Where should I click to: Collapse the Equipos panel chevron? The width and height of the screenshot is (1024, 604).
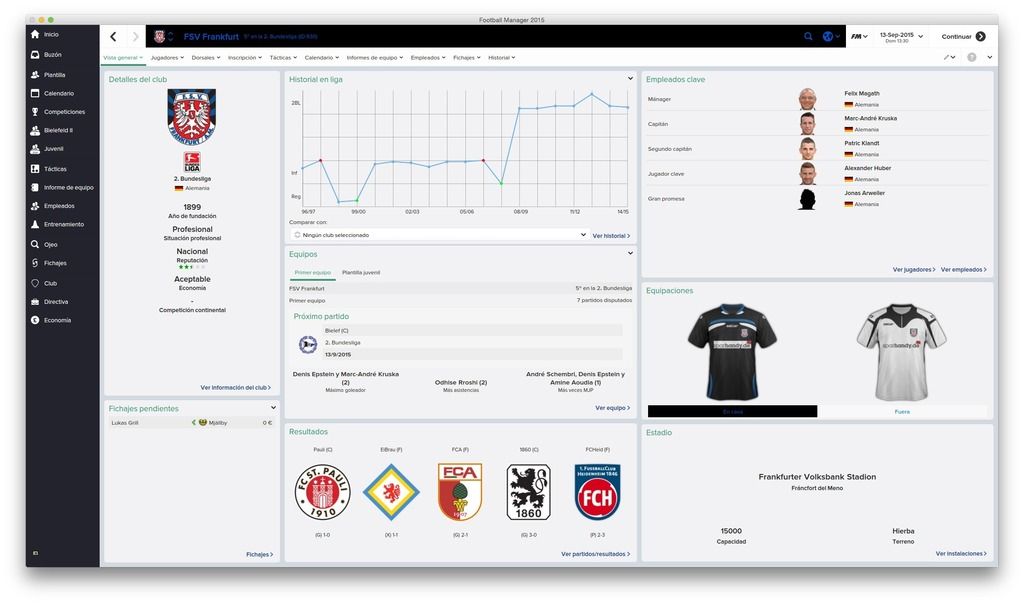coord(630,253)
